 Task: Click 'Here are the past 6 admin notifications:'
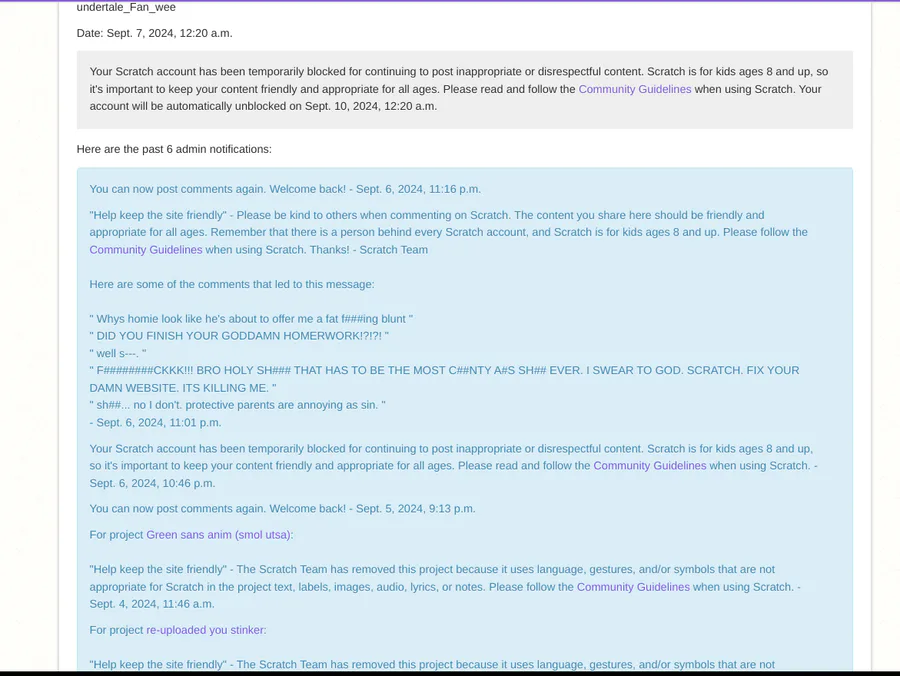point(174,149)
